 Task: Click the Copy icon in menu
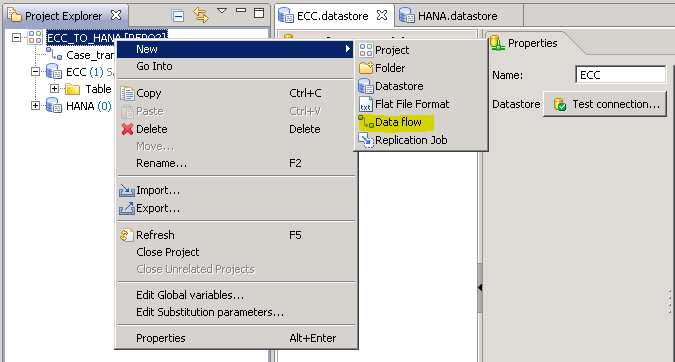point(127,93)
